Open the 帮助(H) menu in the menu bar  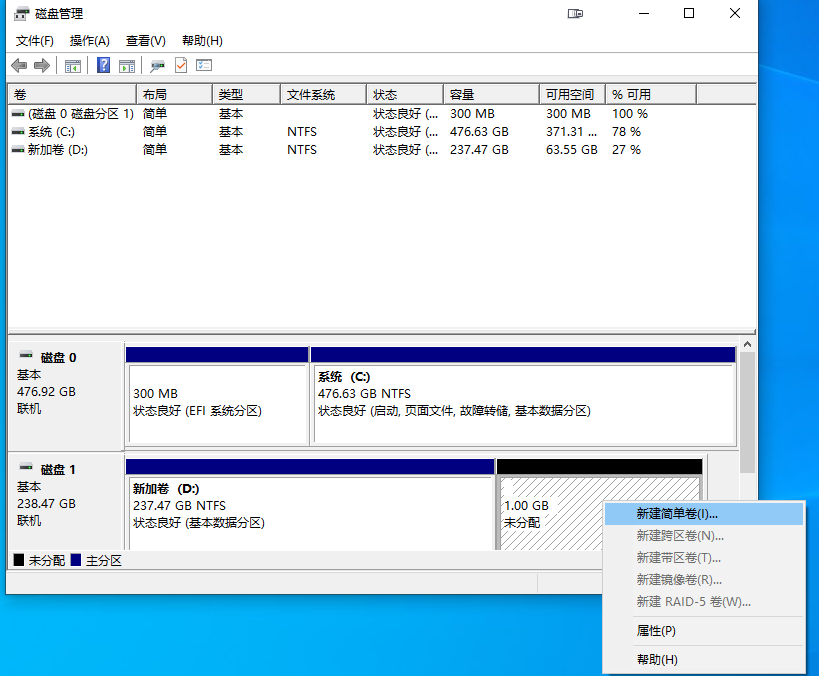point(202,41)
